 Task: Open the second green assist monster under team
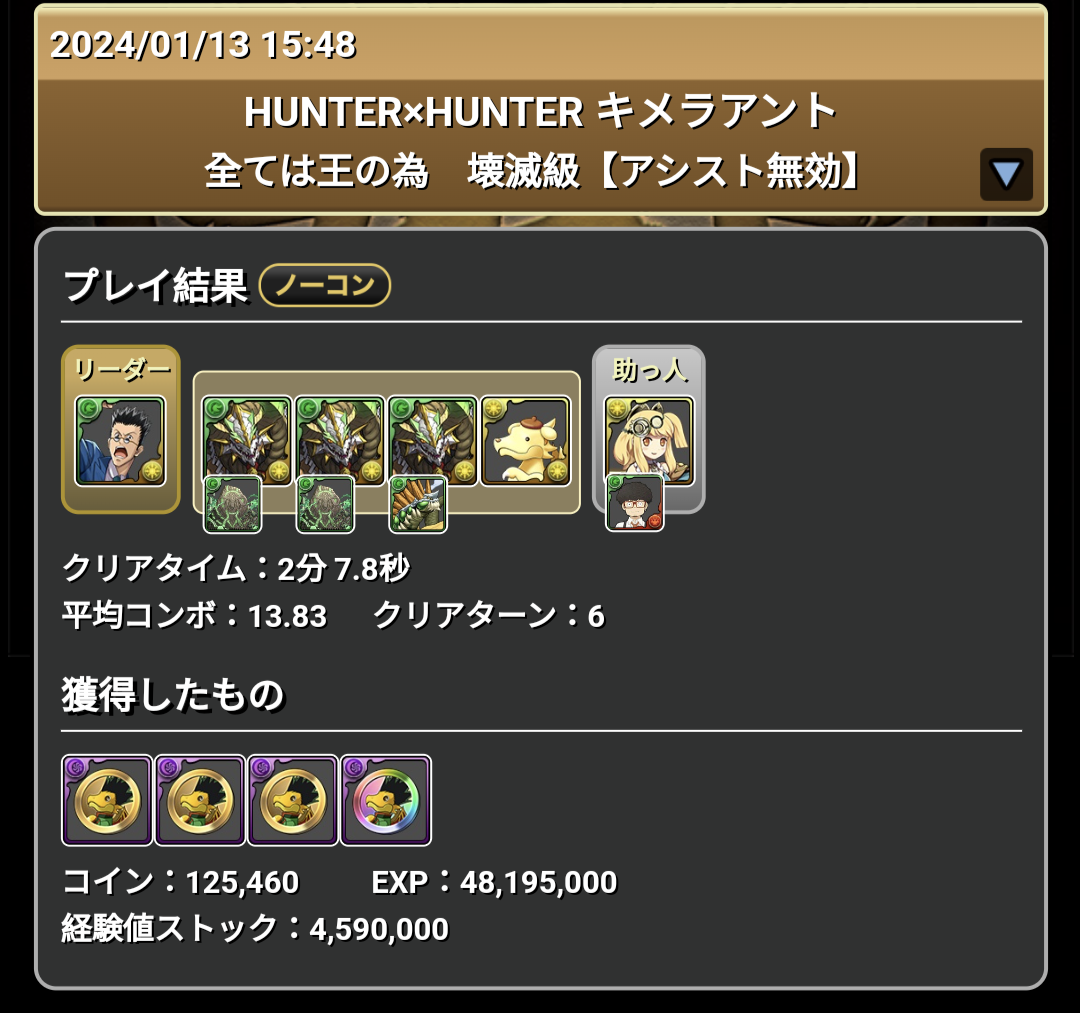point(325,504)
